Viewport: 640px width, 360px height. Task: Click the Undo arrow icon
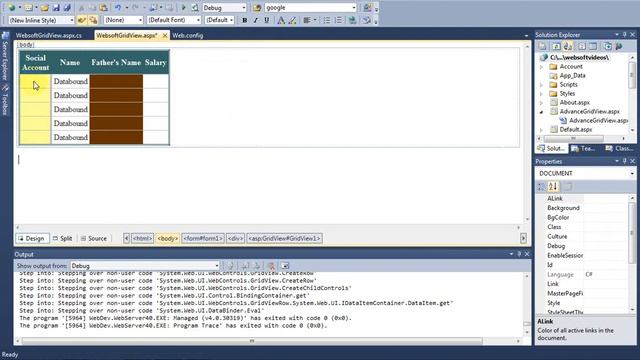coord(118,8)
